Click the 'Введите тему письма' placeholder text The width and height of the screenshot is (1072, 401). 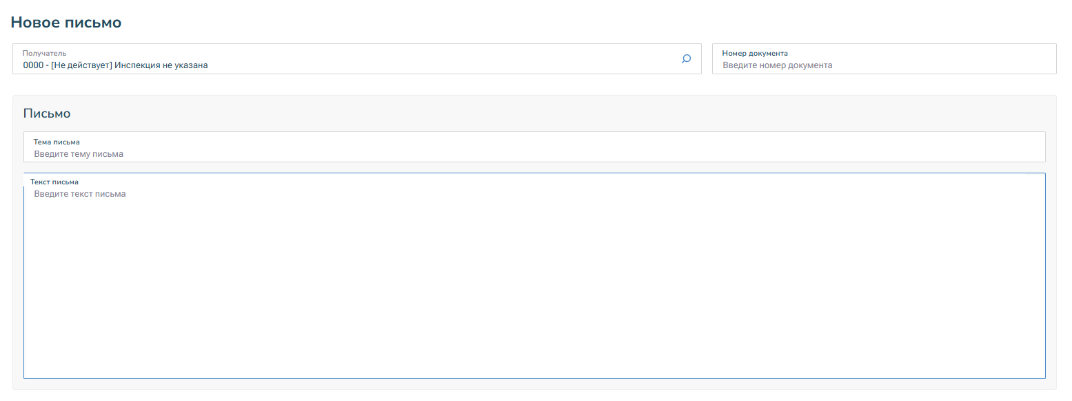pos(78,154)
